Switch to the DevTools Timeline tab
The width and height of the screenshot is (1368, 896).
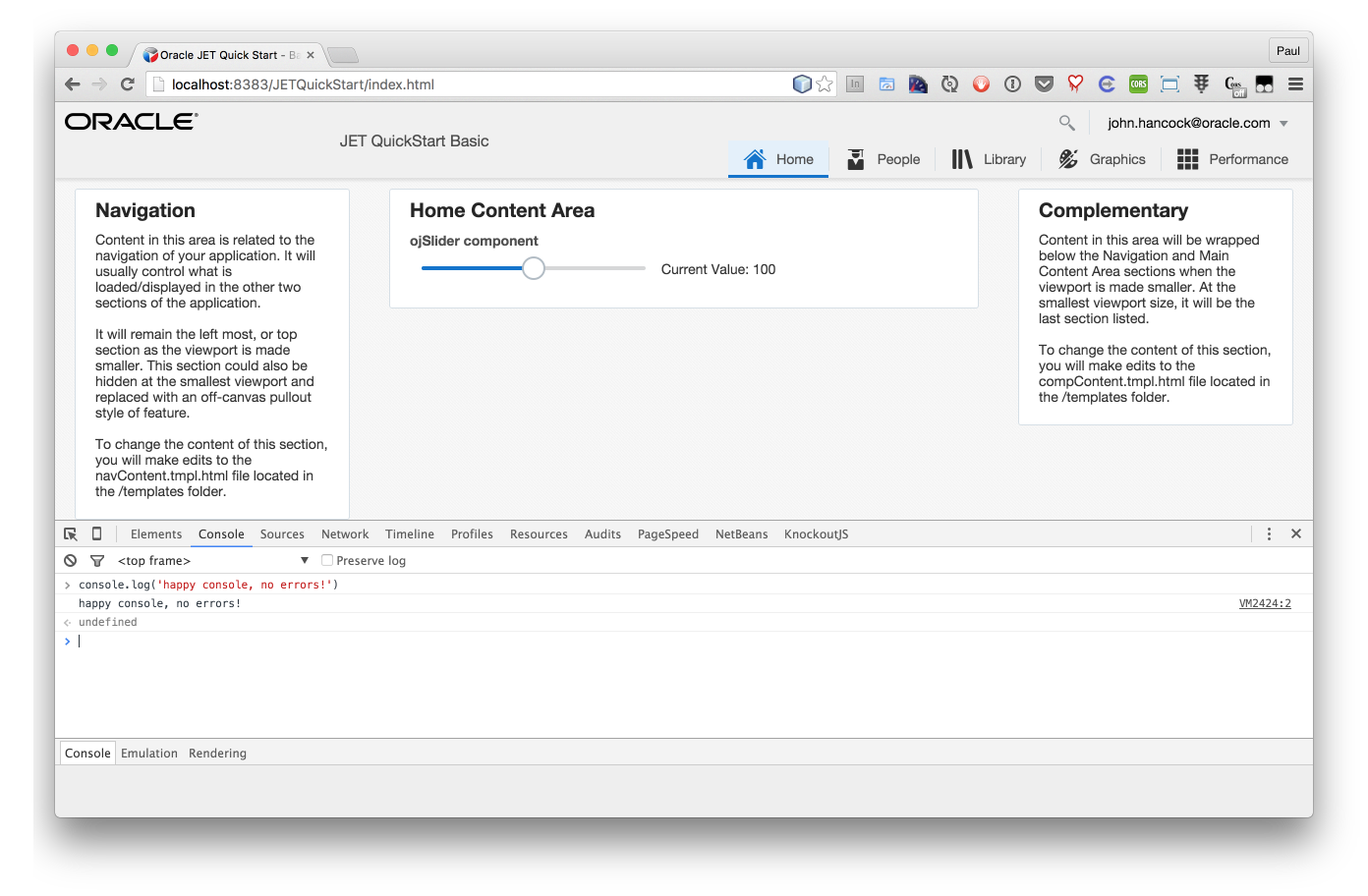(x=410, y=534)
